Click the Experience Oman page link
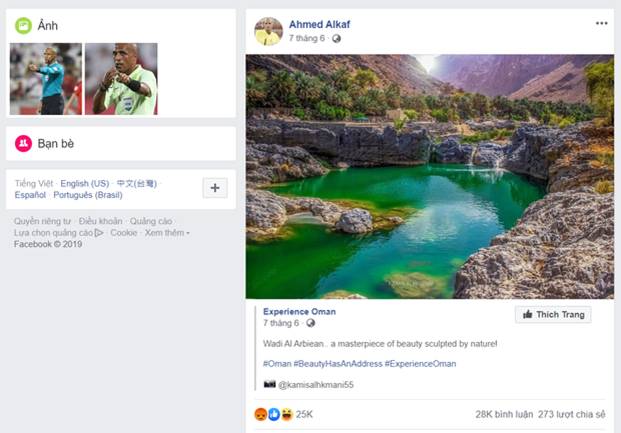621x433 pixels. [x=299, y=312]
